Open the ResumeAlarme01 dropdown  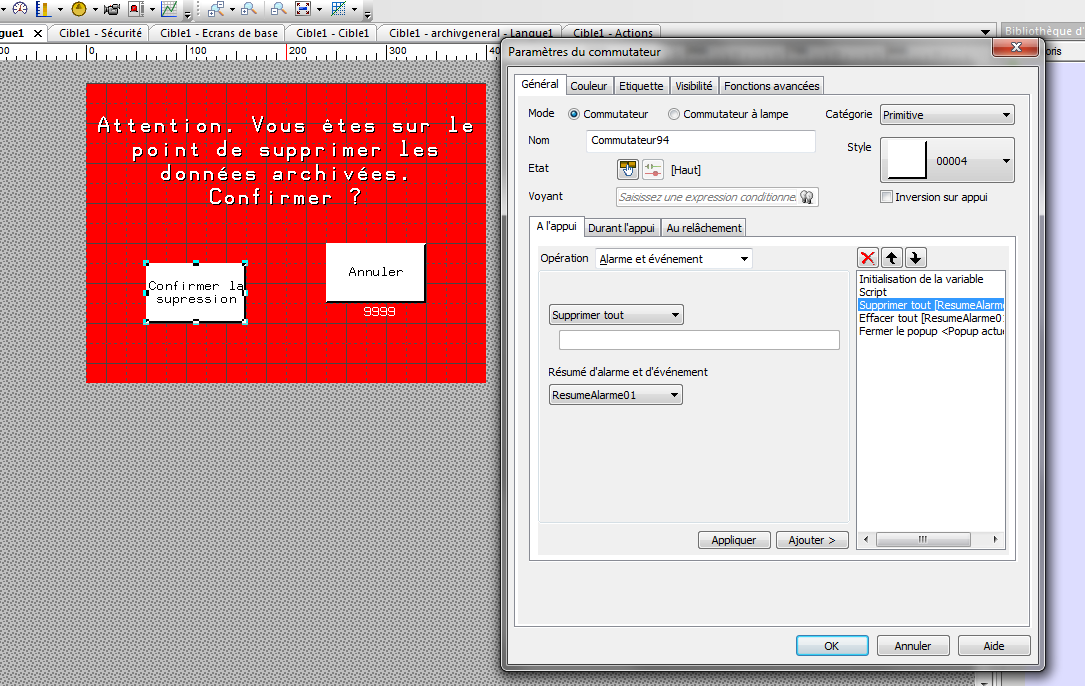coord(616,395)
